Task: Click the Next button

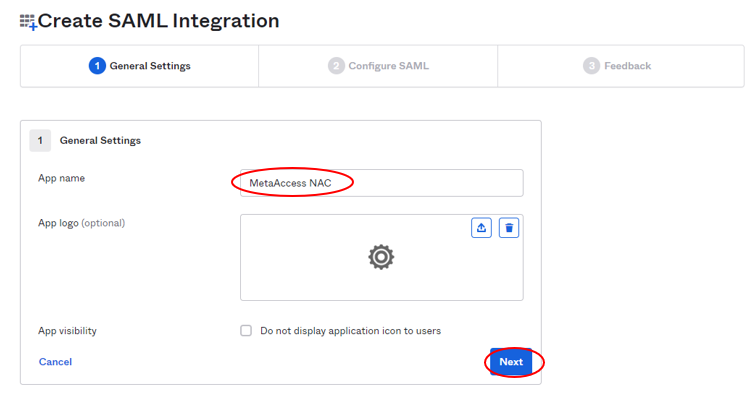Action: (511, 362)
